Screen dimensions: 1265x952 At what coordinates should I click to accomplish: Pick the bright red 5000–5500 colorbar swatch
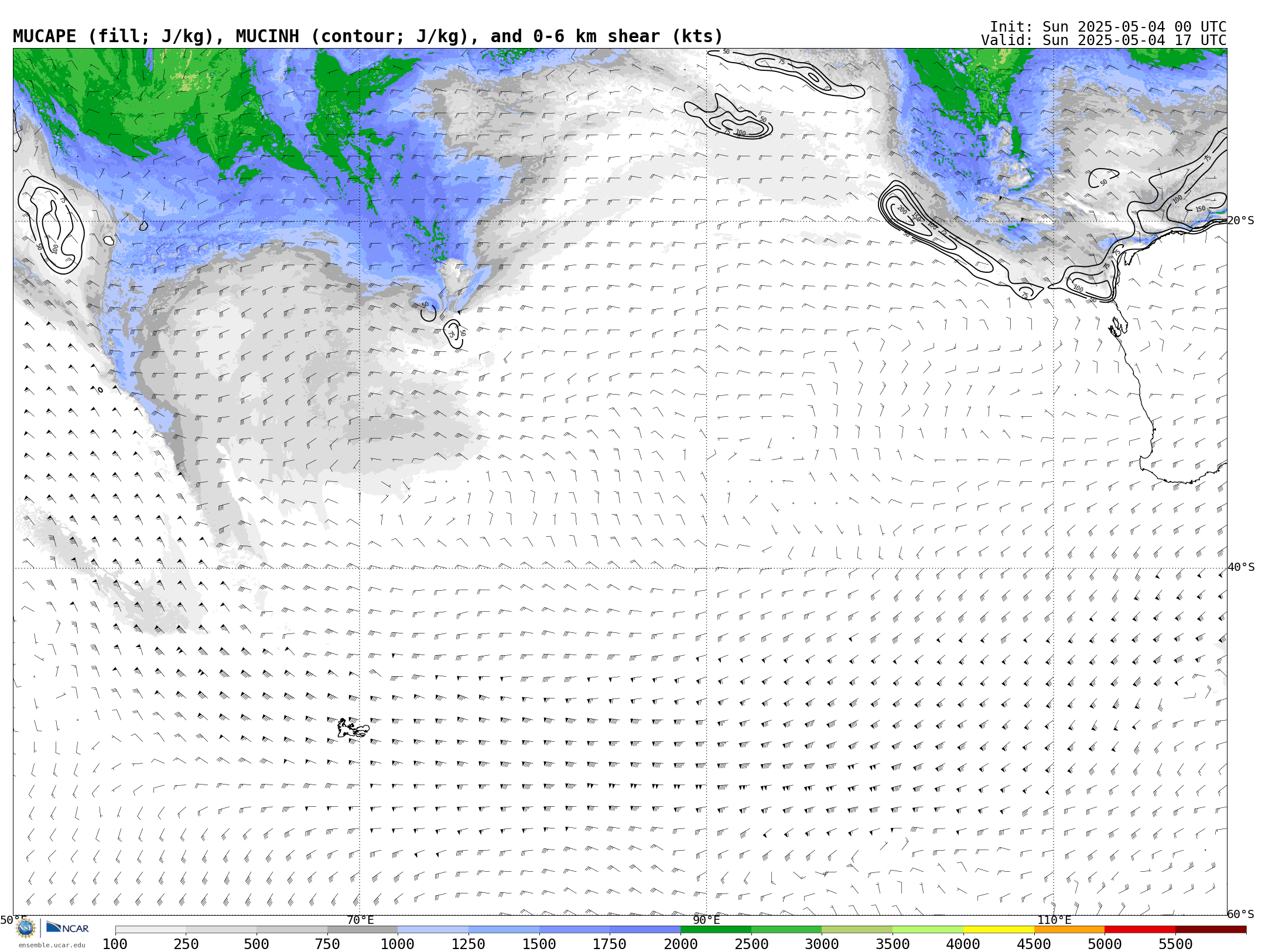click(1140, 930)
